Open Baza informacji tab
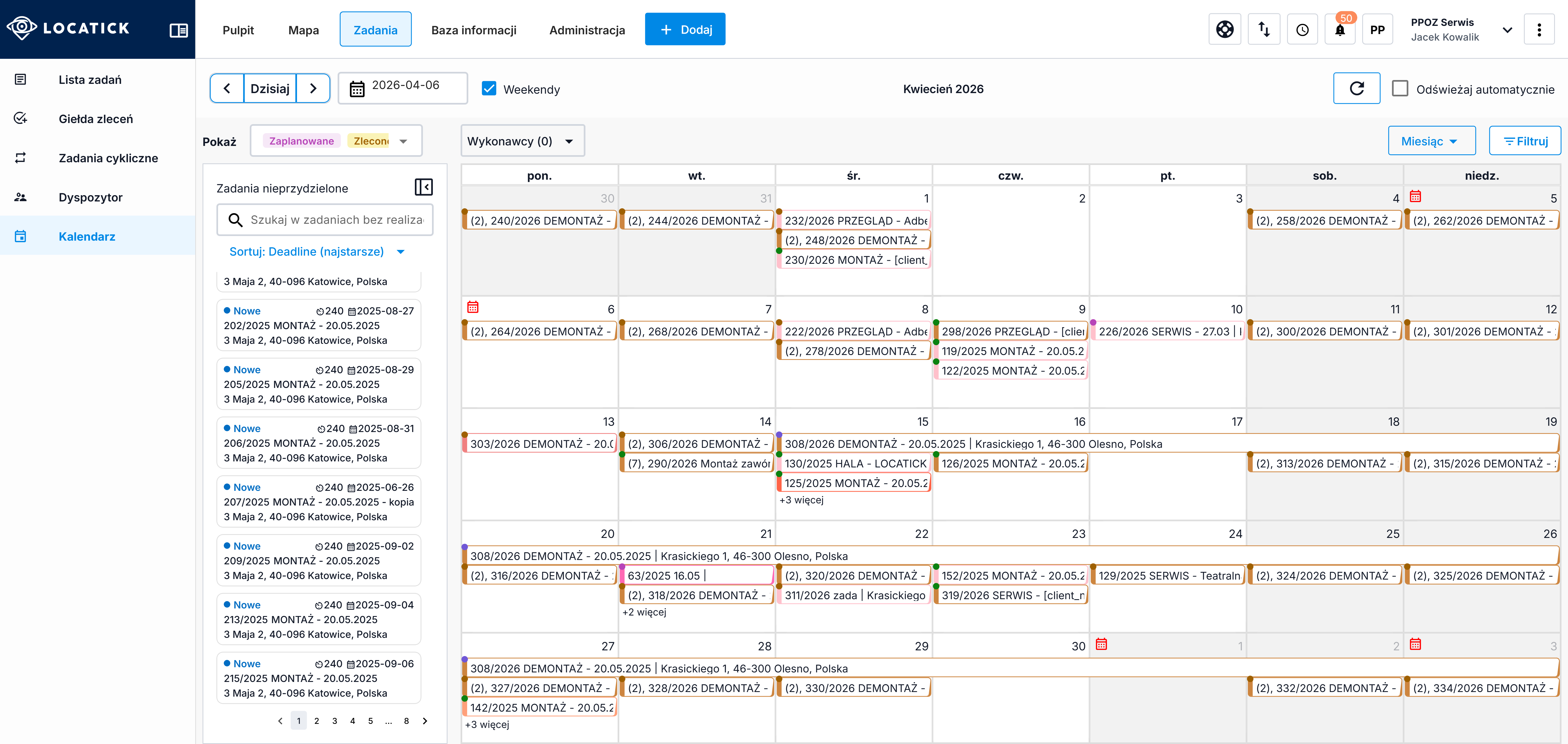This screenshot has width=1568, height=744. coord(474,30)
